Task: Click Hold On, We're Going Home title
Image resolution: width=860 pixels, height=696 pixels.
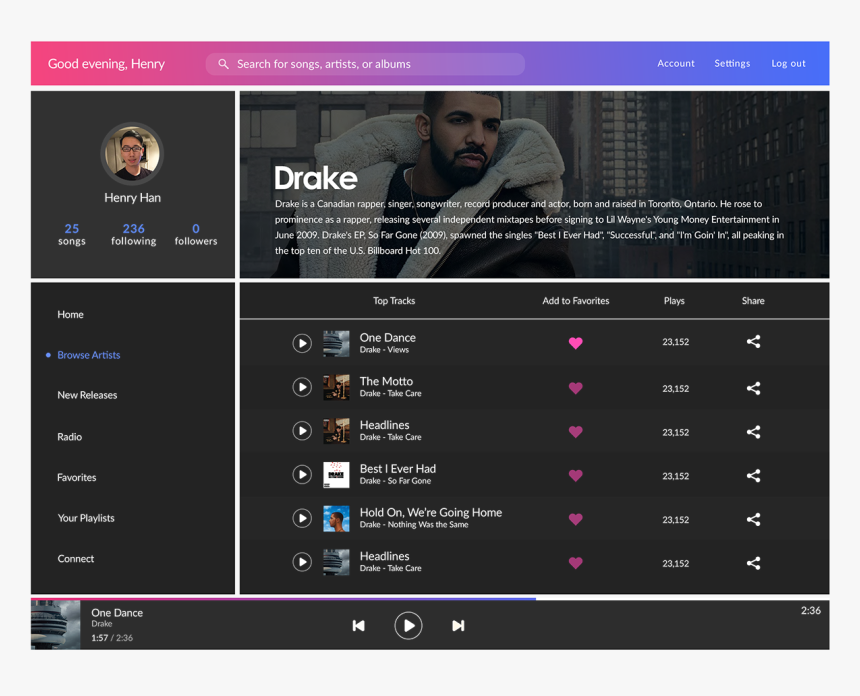Action: tap(431, 512)
